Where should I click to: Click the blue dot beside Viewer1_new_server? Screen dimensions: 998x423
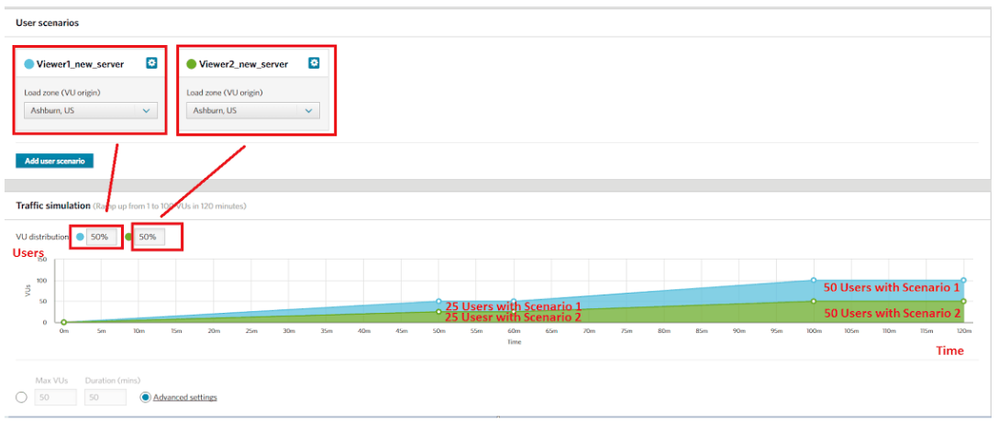30,64
